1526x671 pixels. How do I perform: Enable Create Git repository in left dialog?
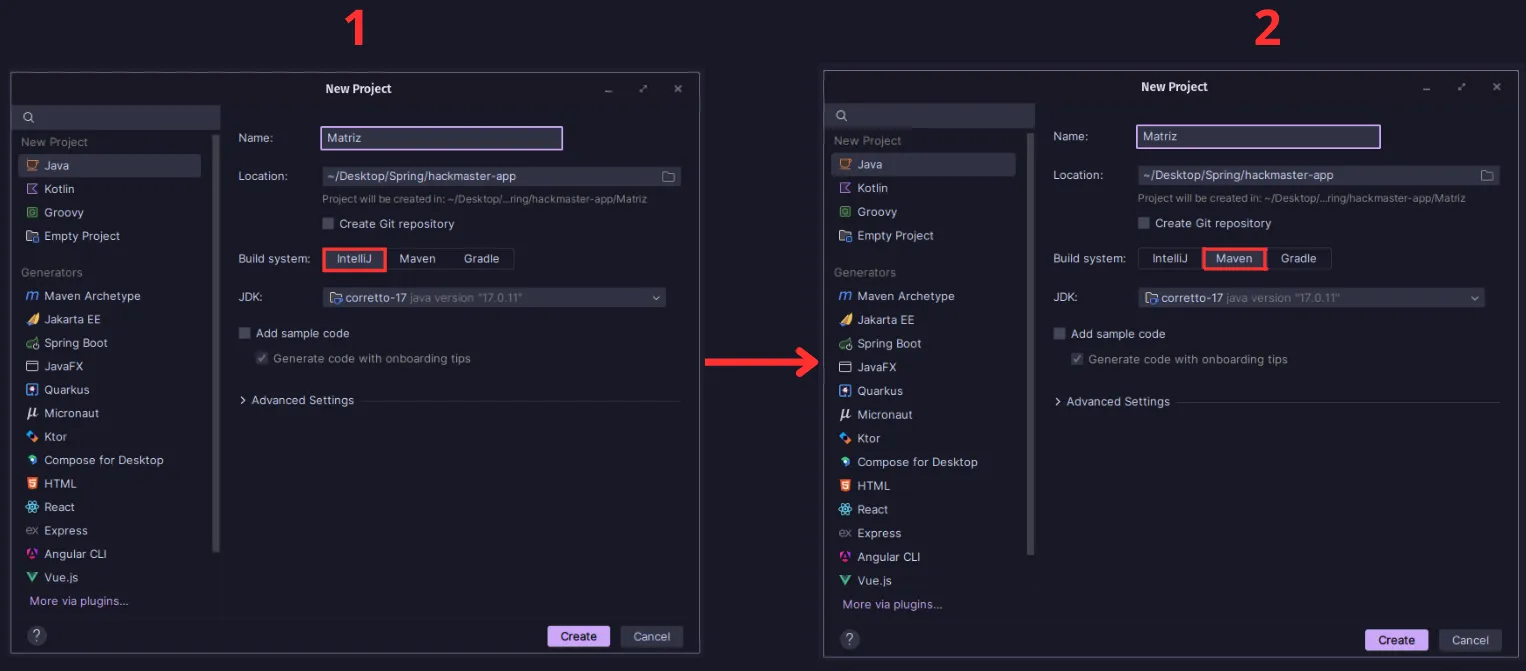[328, 224]
